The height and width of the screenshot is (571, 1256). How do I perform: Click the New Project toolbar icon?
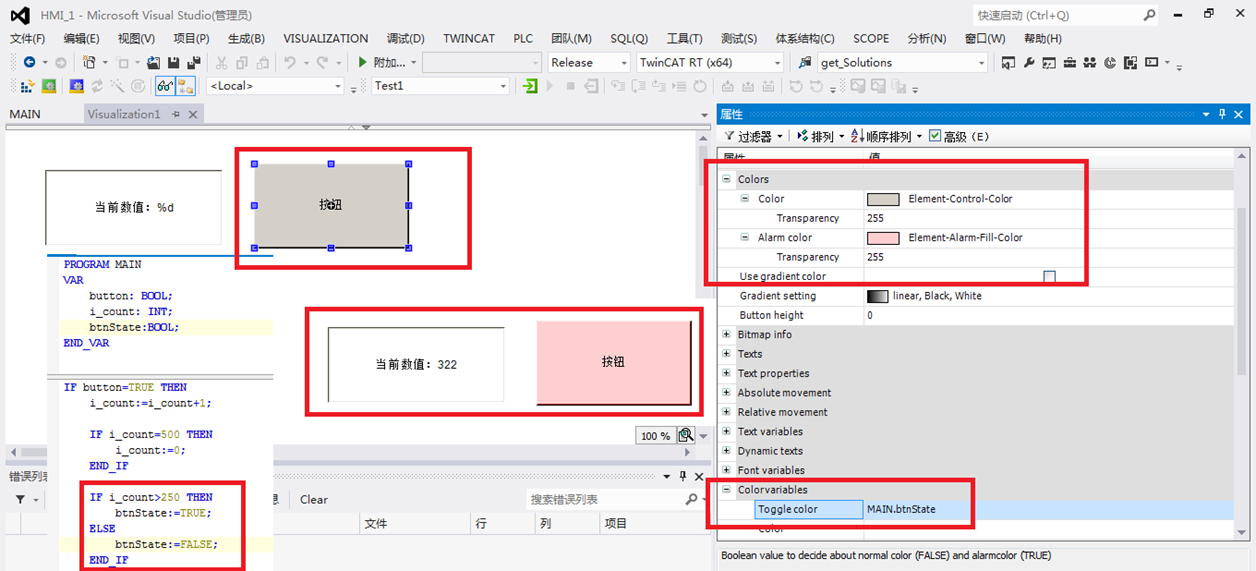[x=91, y=62]
